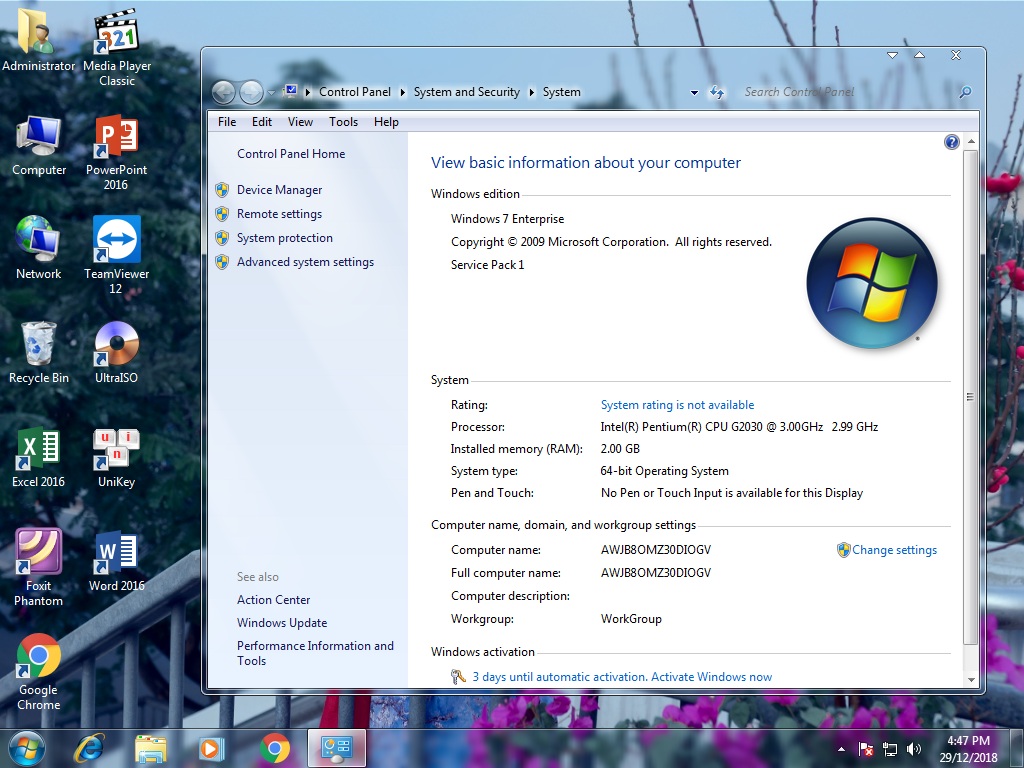Click System rating is not available
Image resolution: width=1024 pixels, height=768 pixels.
(x=677, y=405)
